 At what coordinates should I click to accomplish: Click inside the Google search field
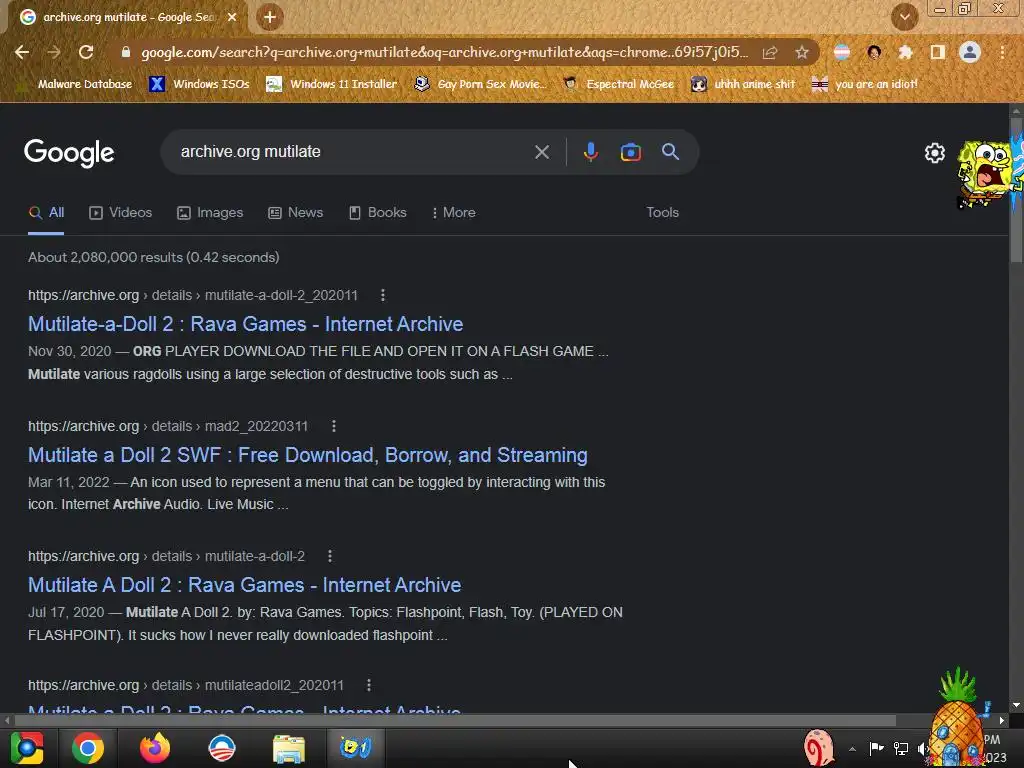pyautogui.click(x=353, y=152)
